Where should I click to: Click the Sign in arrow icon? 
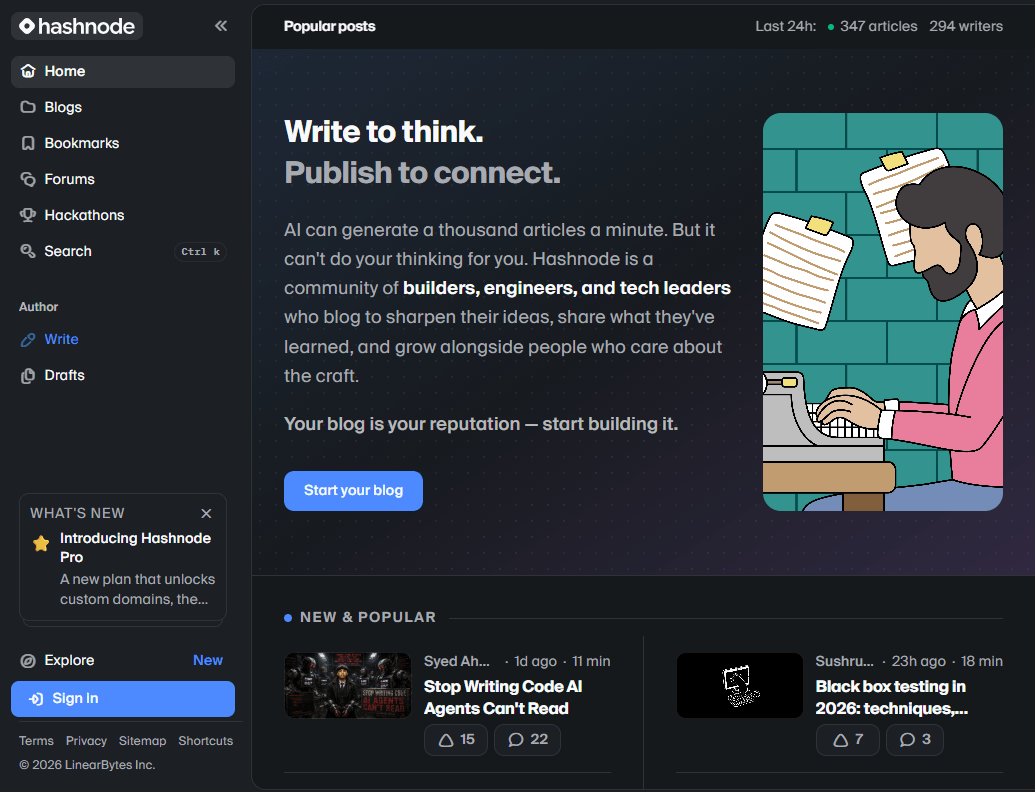tap(36, 699)
